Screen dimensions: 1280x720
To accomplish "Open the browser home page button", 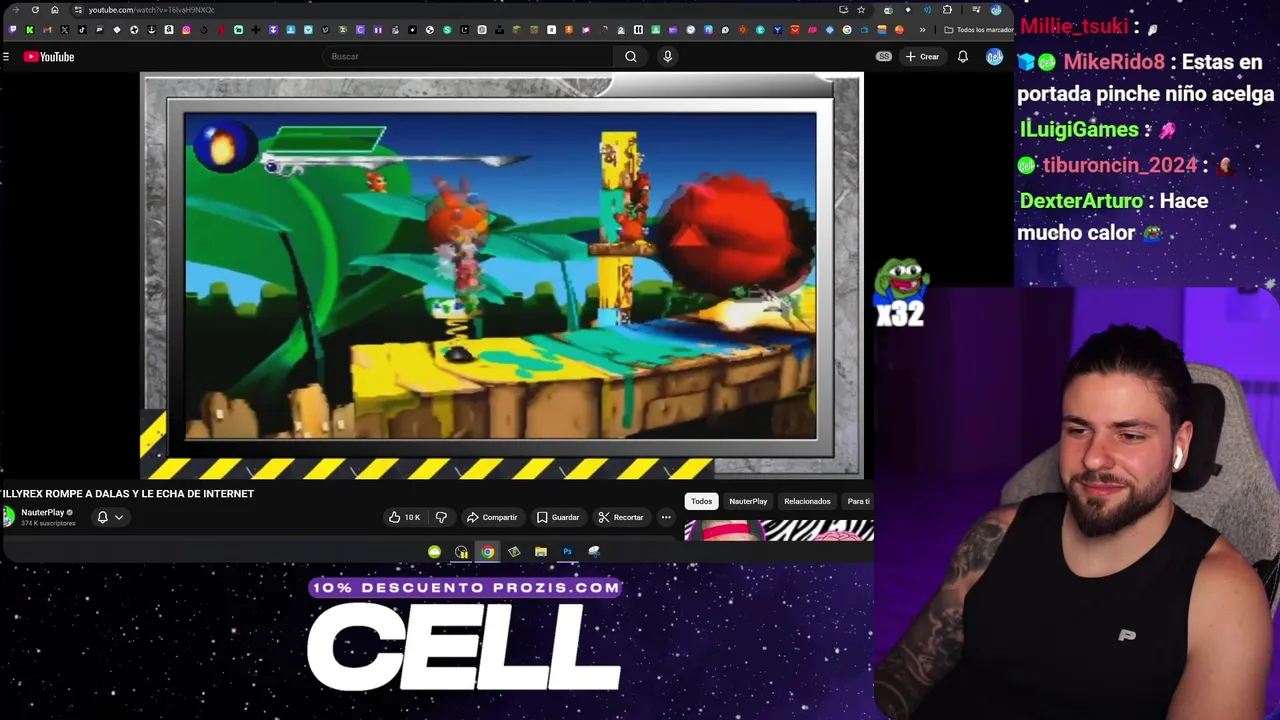I will coord(54,10).
